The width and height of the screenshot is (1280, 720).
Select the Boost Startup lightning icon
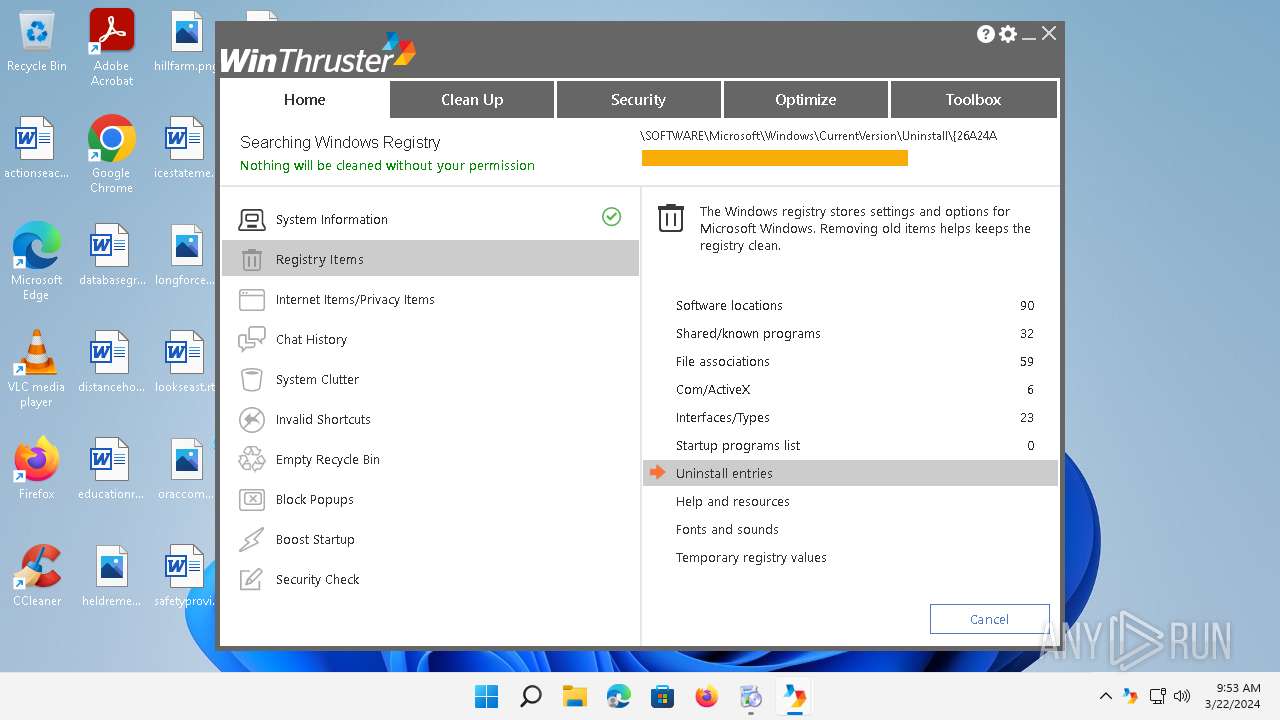pyautogui.click(x=252, y=540)
